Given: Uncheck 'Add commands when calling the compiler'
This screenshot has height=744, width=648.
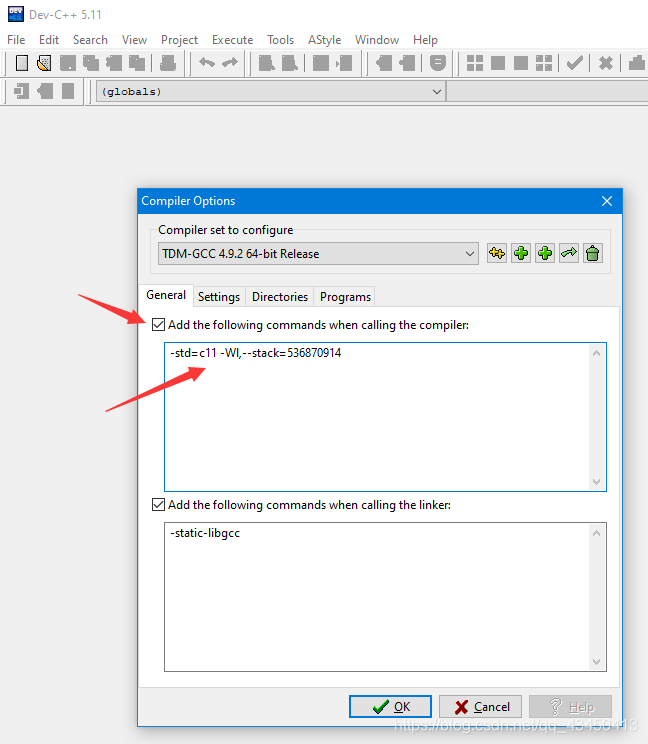Looking at the screenshot, I should point(158,325).
